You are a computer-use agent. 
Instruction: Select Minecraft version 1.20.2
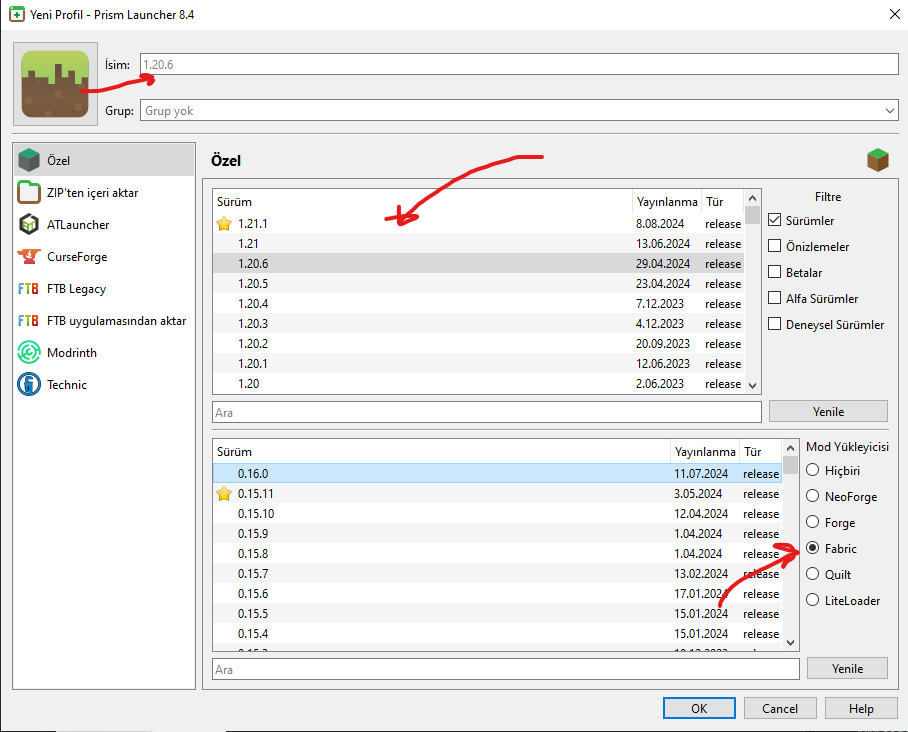479,343
